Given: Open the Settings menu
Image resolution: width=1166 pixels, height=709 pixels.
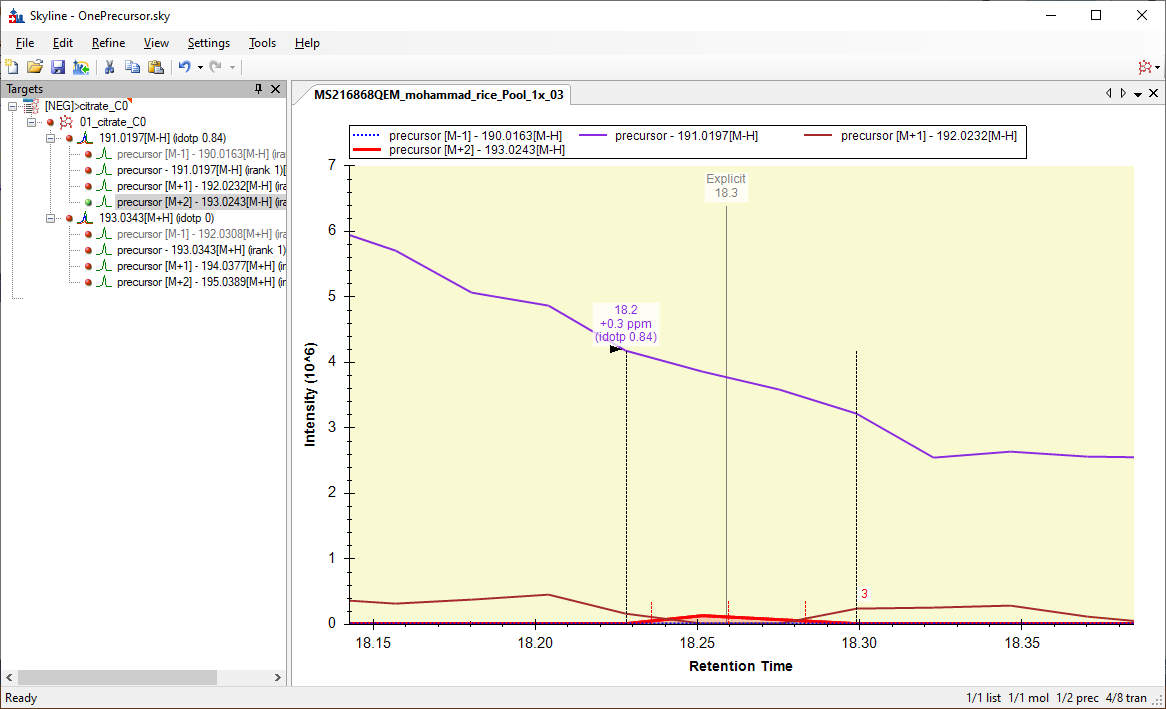Looking at the screenshot, I should [x=208, y=43].
